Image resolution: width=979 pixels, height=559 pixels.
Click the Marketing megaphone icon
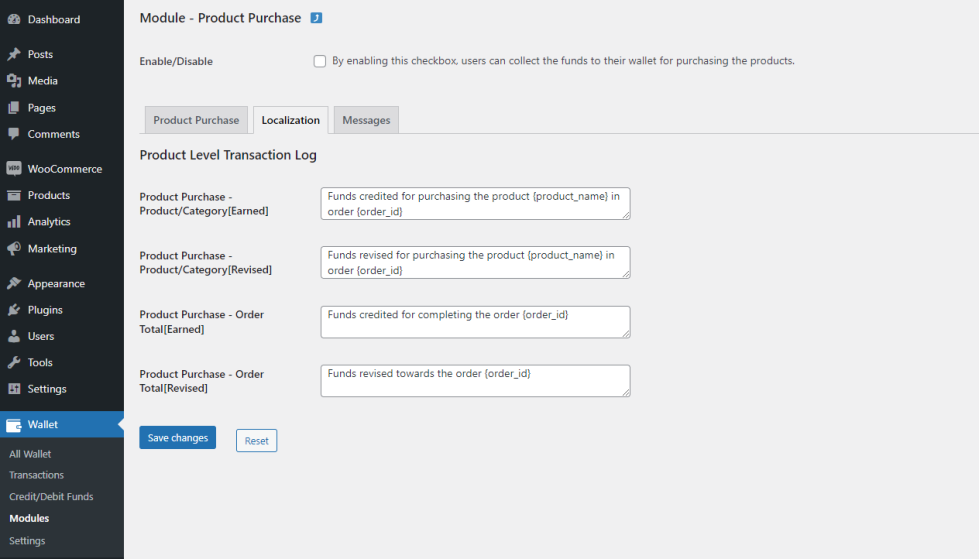tap(14, 249)
